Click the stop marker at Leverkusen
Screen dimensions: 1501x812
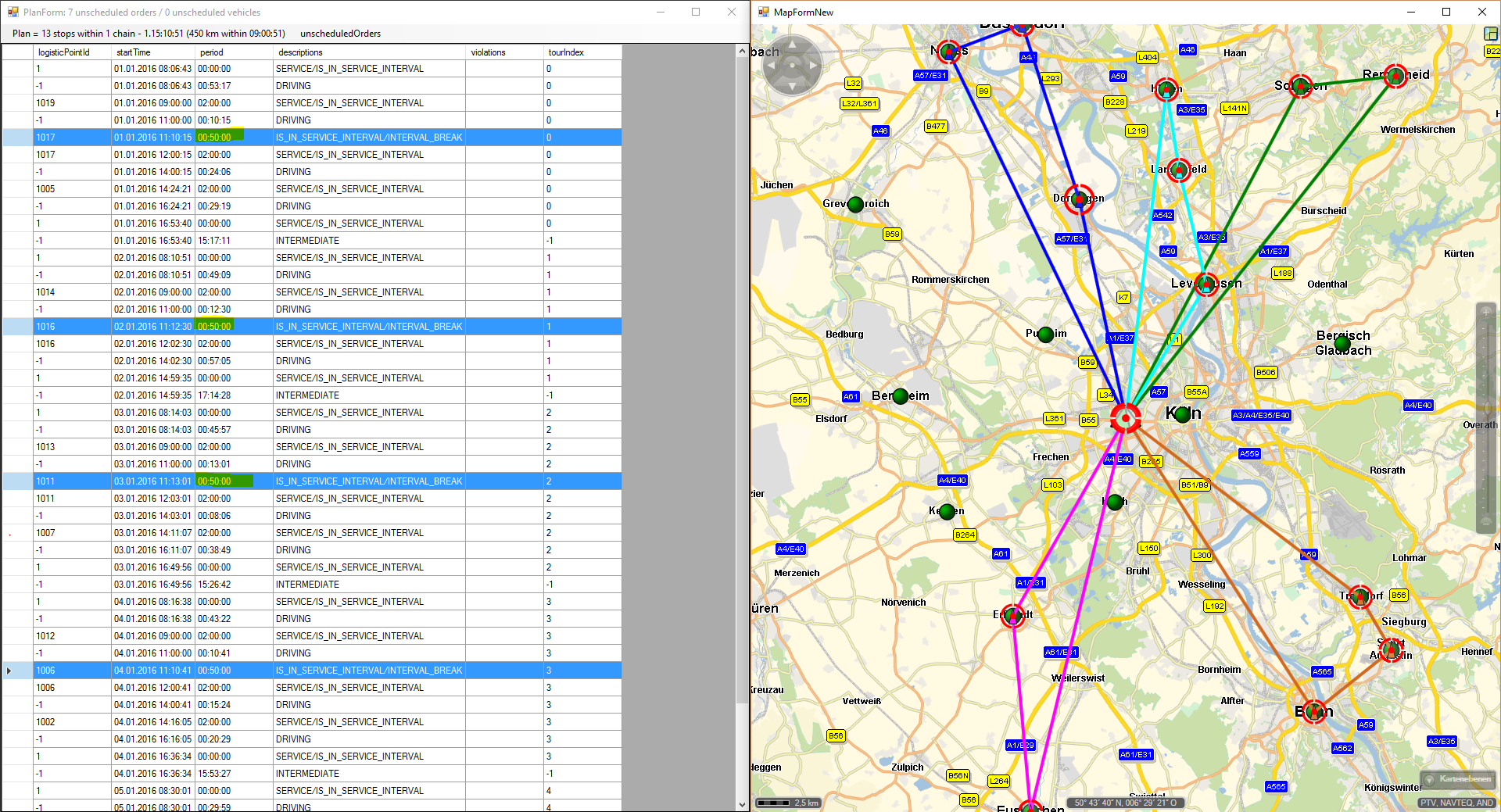(x=1206, y=284)
